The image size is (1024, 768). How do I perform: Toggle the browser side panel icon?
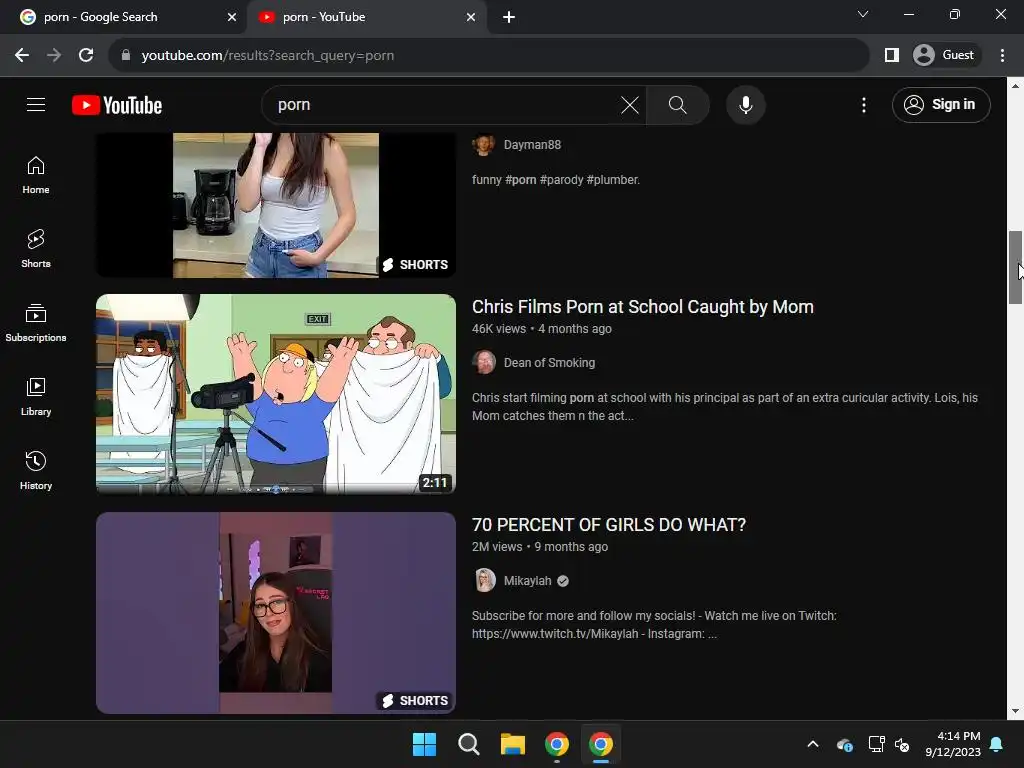click(x=891, y=56)
